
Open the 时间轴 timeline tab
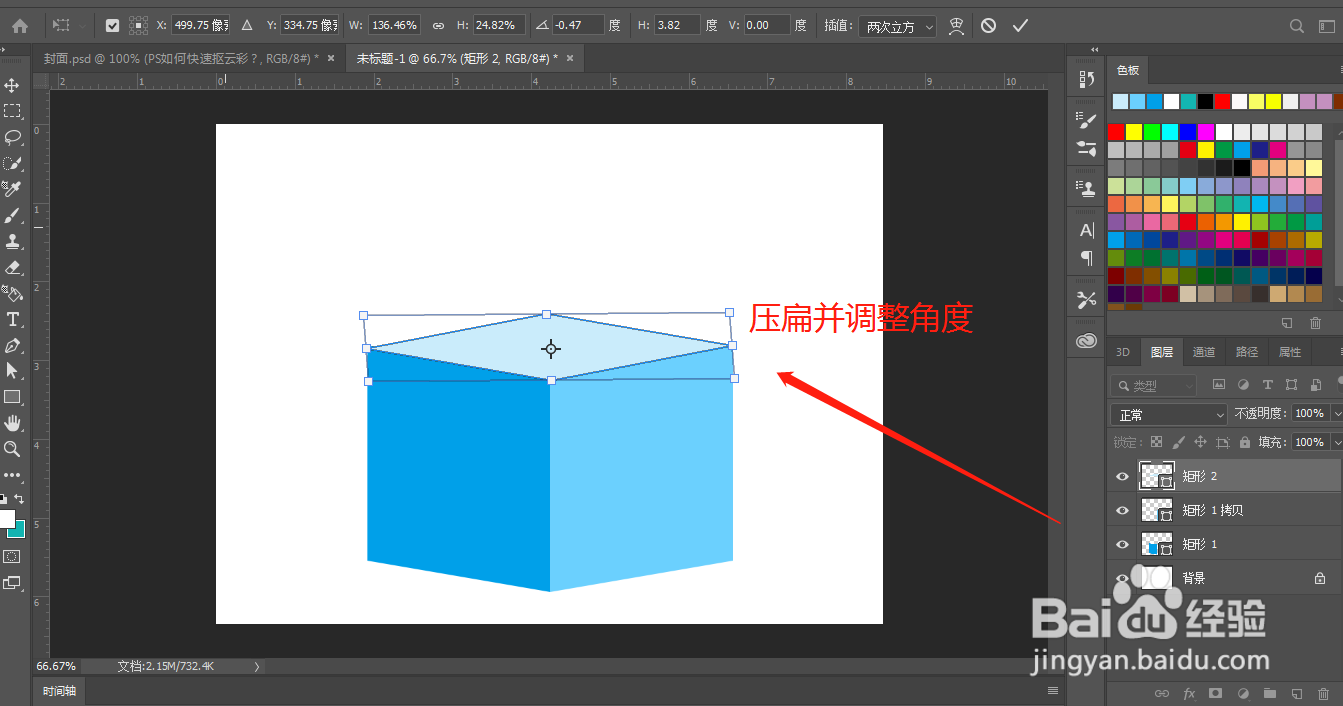point(59,691)
